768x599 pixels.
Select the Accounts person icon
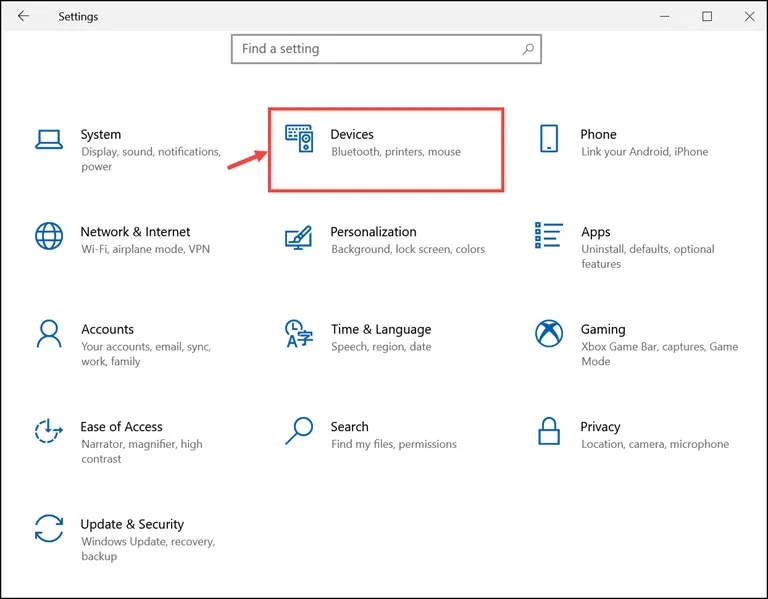49,334
